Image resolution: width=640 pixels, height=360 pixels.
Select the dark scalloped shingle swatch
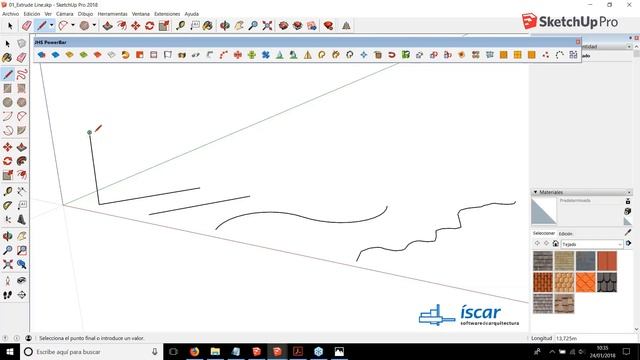pos(607,282)
